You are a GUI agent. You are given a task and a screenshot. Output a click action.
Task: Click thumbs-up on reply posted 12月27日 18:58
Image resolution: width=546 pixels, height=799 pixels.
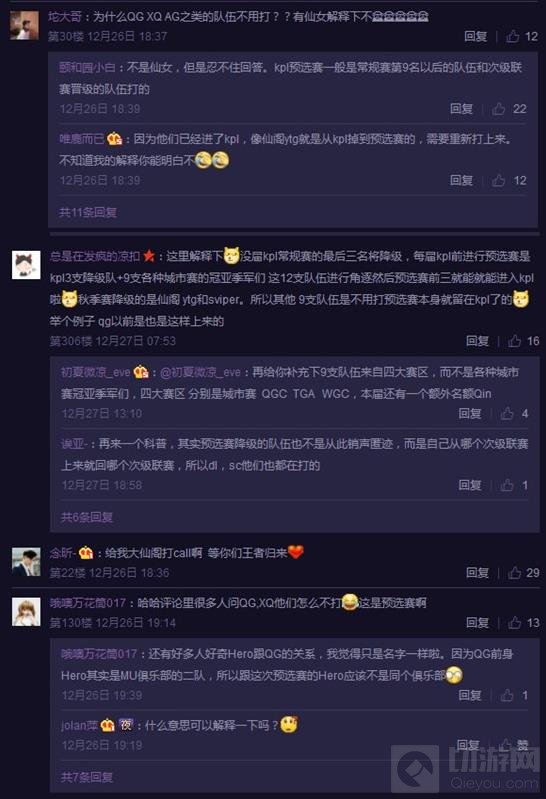pos(507,485)
